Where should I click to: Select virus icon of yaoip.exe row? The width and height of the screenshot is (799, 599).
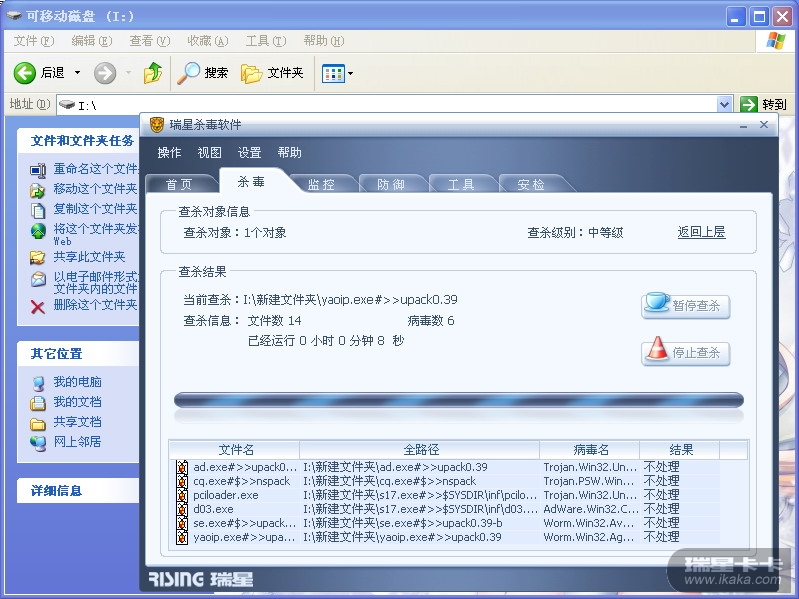tap(182, 537)
